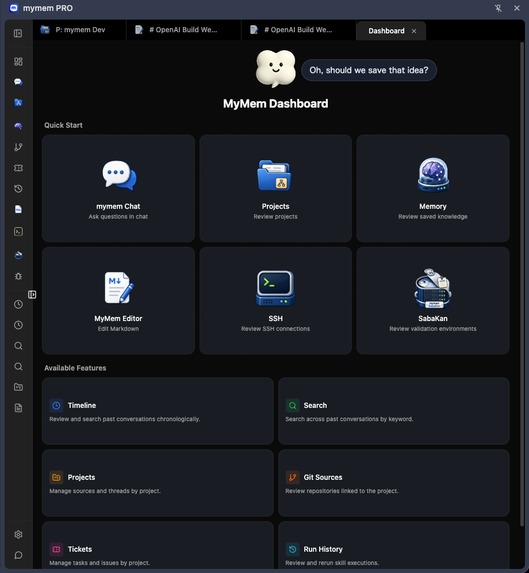Open the dashboard grid icon in sidebar
Image resolution: width=529 pixels, height=573 pixels.
click(18, 61)
